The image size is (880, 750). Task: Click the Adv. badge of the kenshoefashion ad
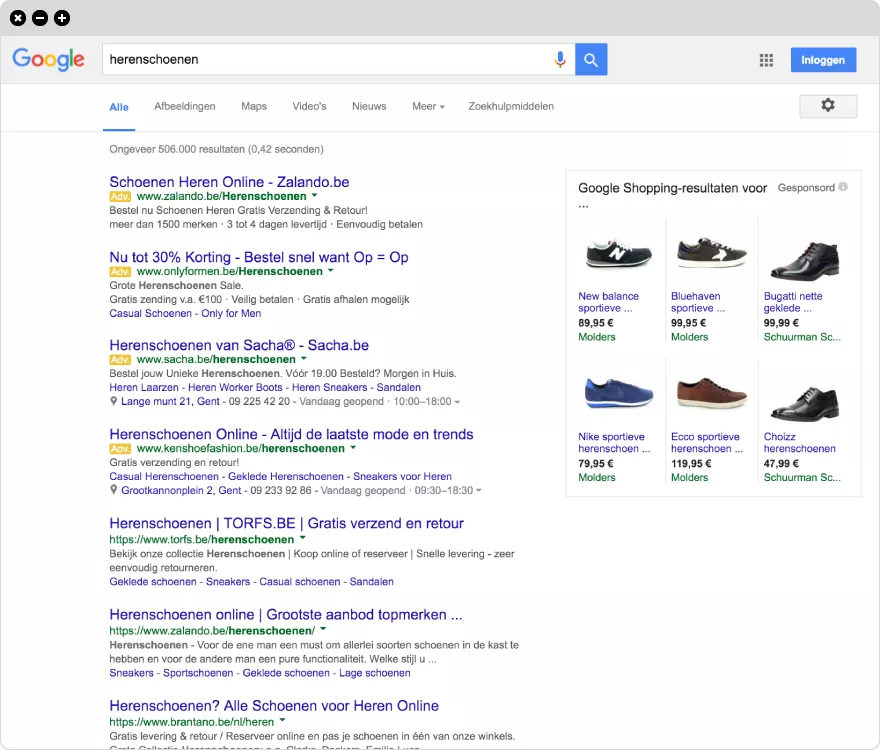coord(120,449)
